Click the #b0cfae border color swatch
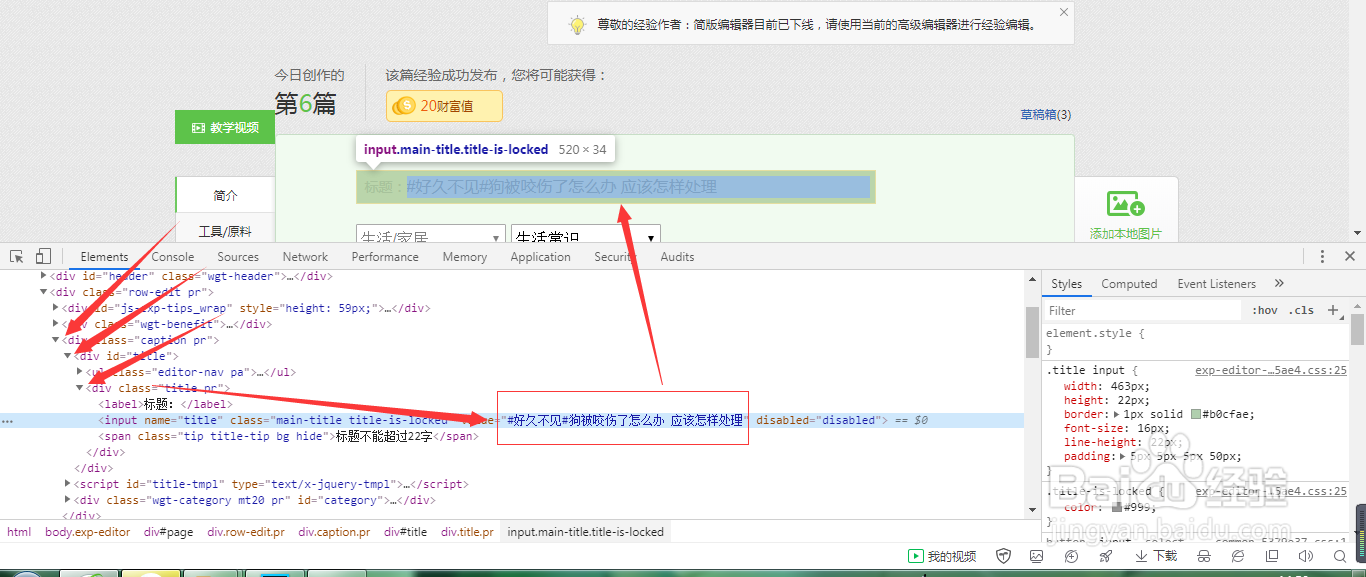 coord(1196,414)
